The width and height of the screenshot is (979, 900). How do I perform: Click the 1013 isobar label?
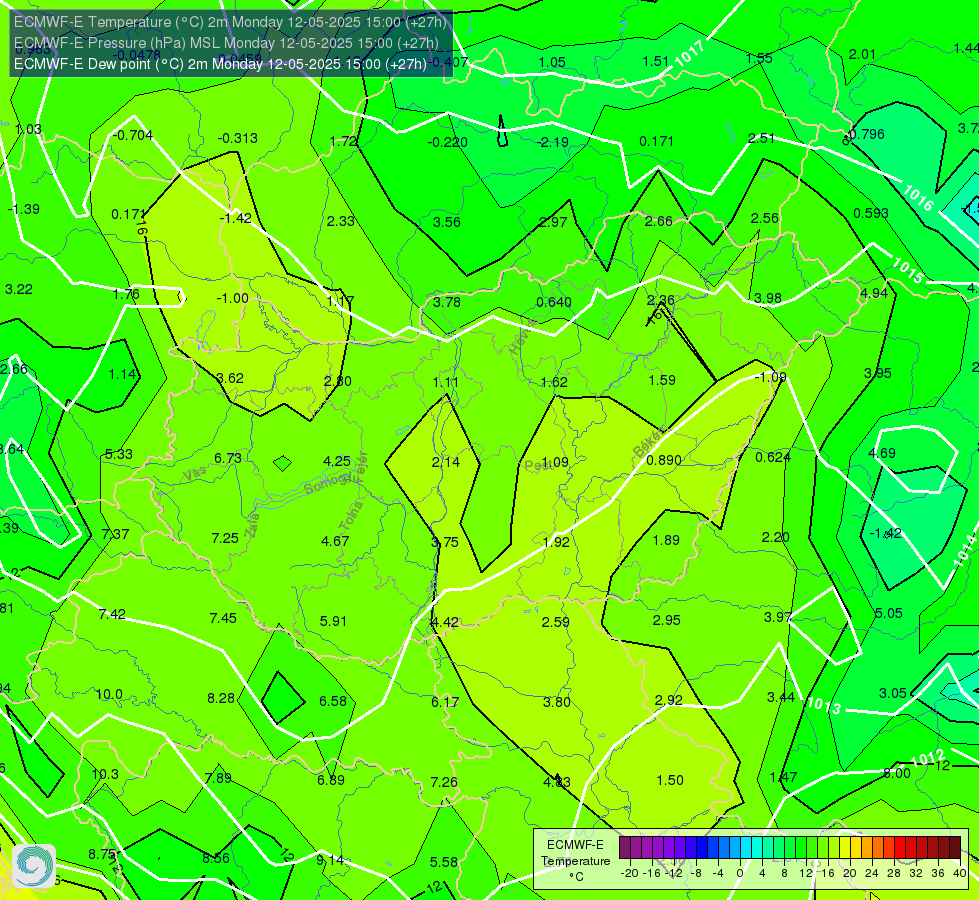(824, 706)
